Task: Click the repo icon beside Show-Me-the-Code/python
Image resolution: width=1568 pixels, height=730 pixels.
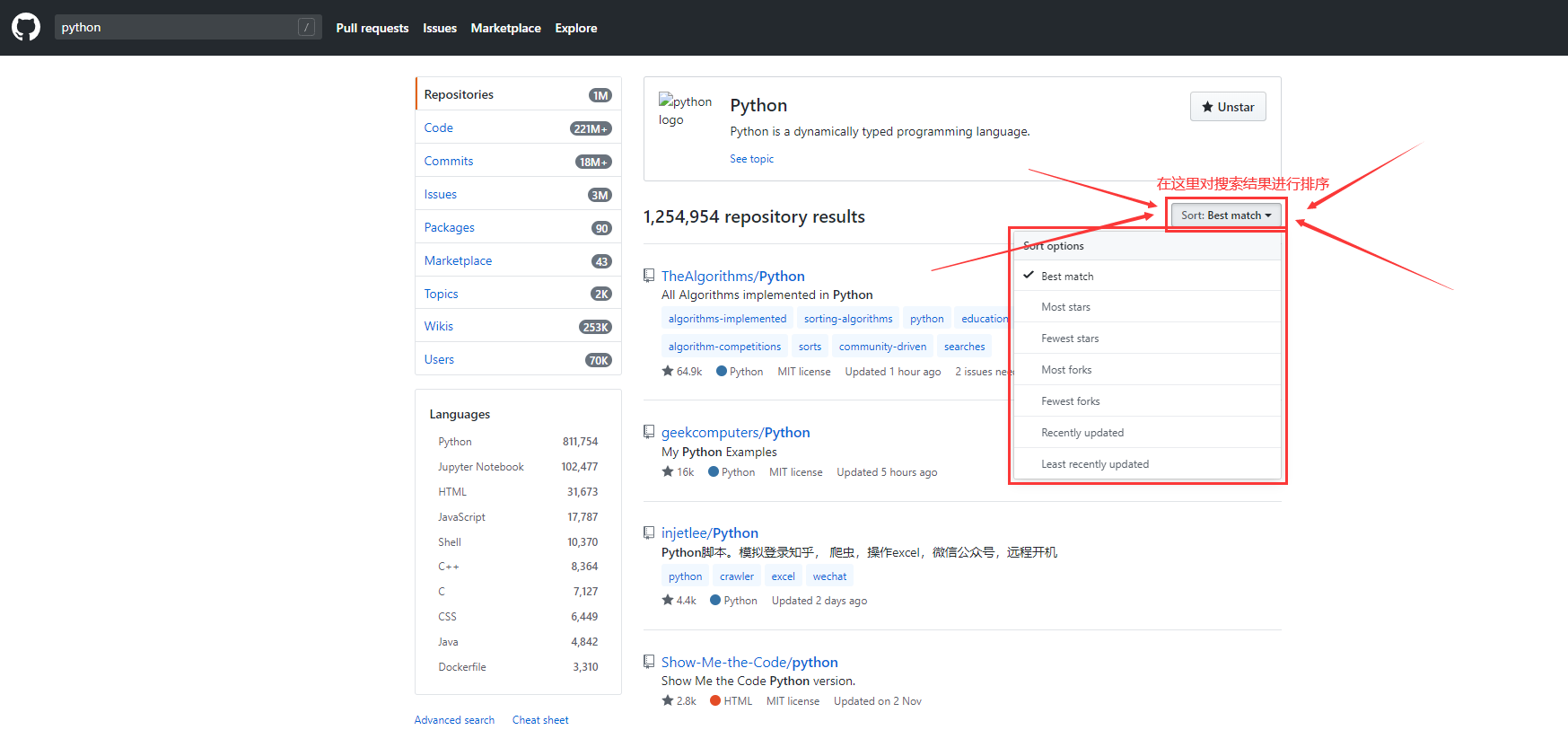Action: pos(649,662)
